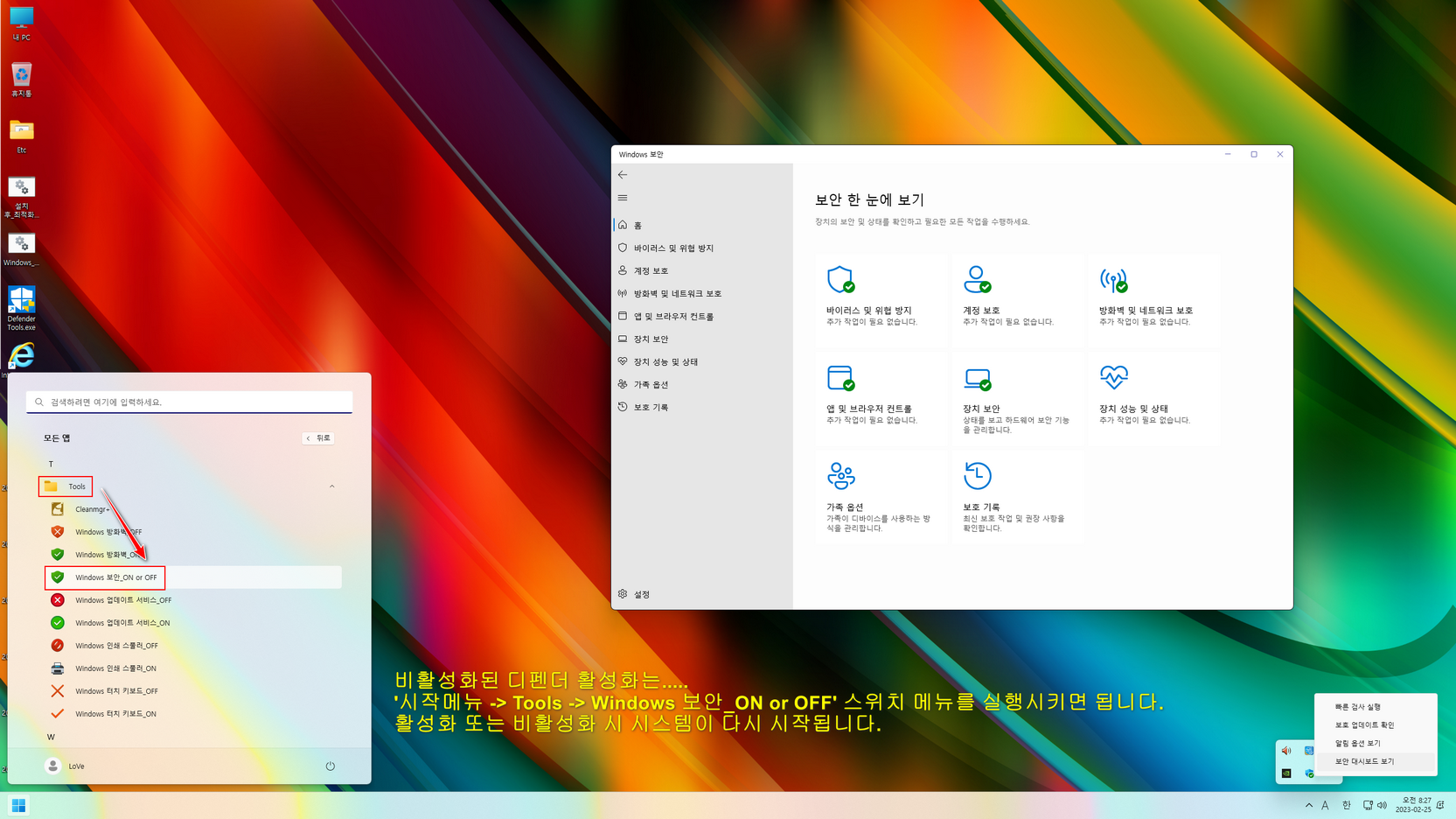Go to 홈 in the Windows 보안 sidebar
Image resolution: width=1456 pixels, height=819 pixels.
click(x=702, y=225)
